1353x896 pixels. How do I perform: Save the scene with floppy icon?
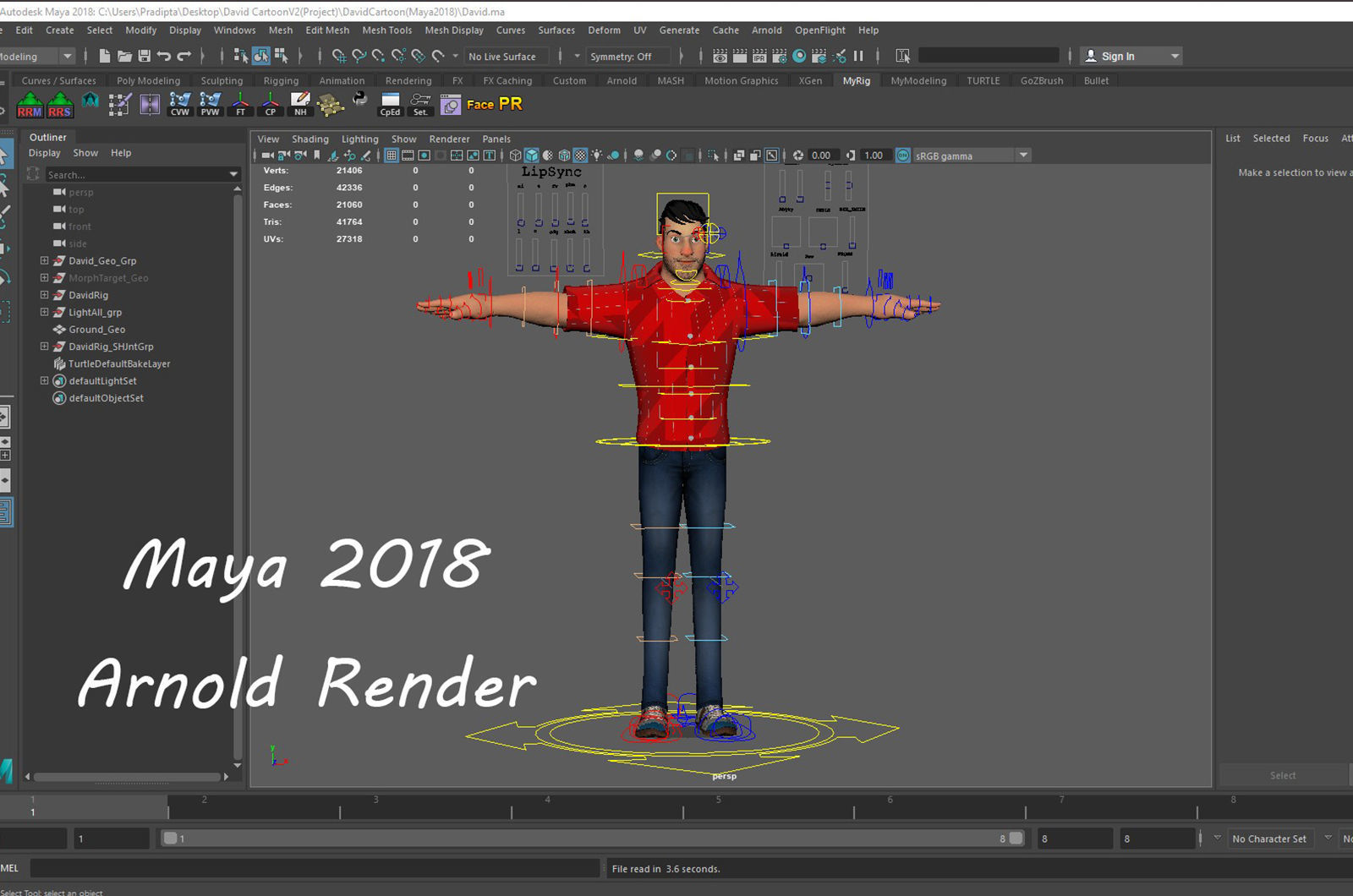tap(145, 56)
